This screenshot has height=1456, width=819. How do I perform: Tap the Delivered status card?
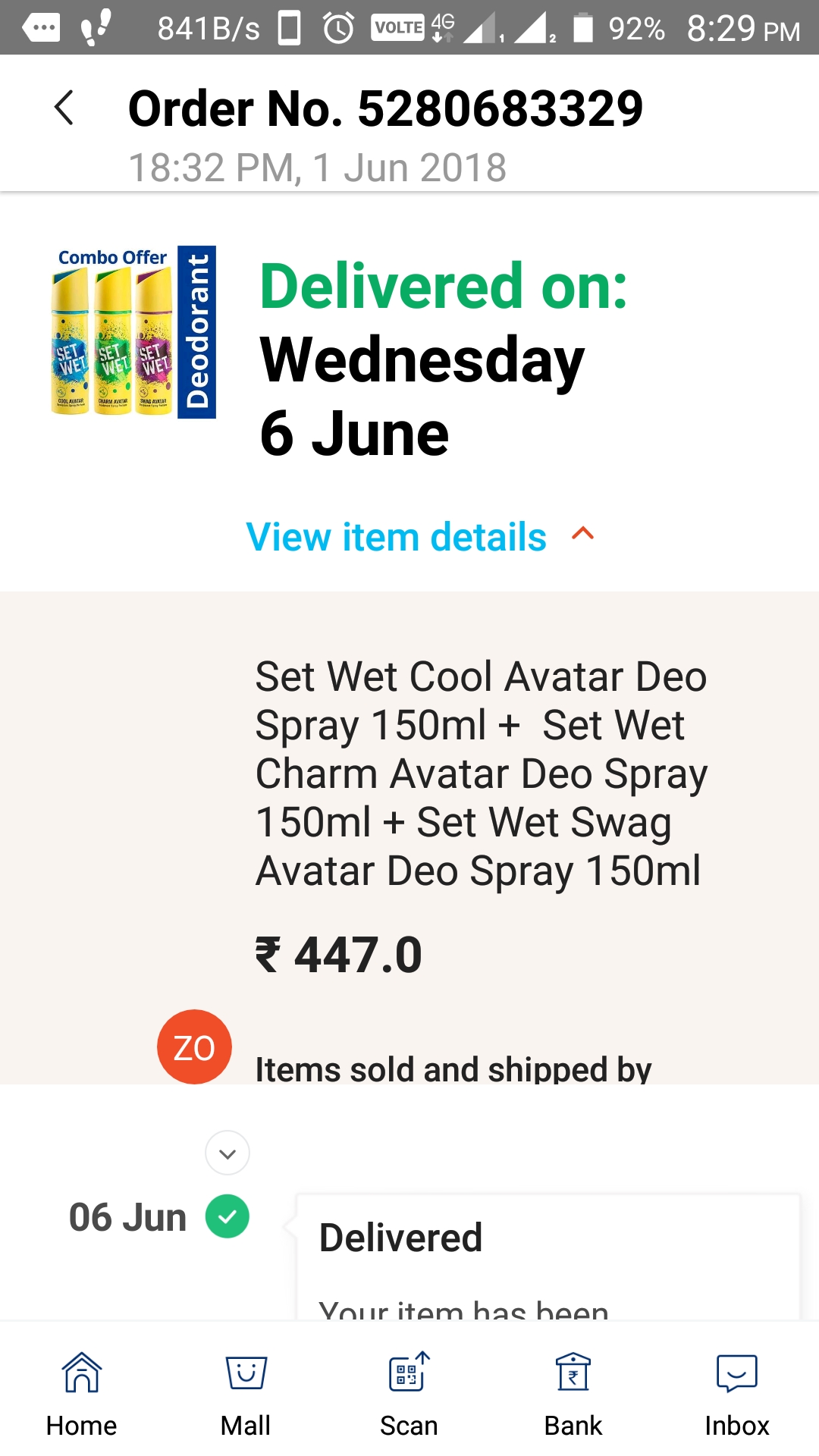pyautogui.click(x=548, y=1255)
